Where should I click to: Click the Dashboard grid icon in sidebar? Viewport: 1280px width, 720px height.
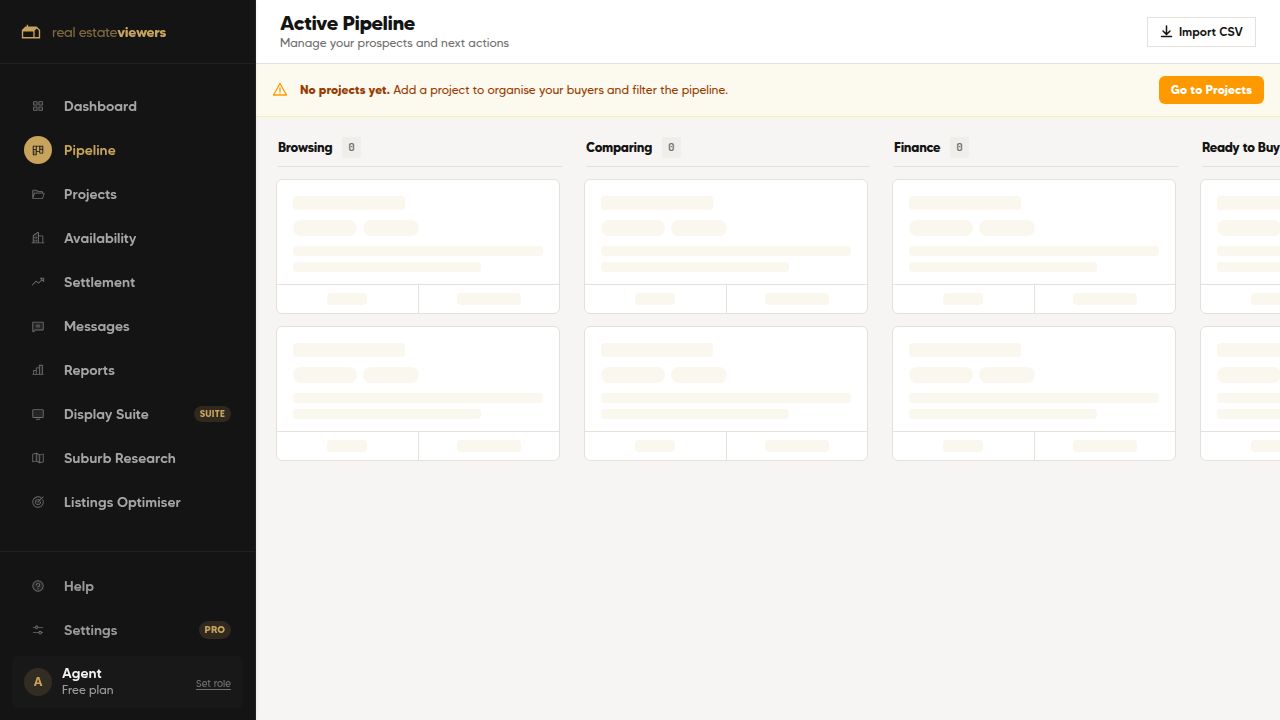(x=38, y=106)
